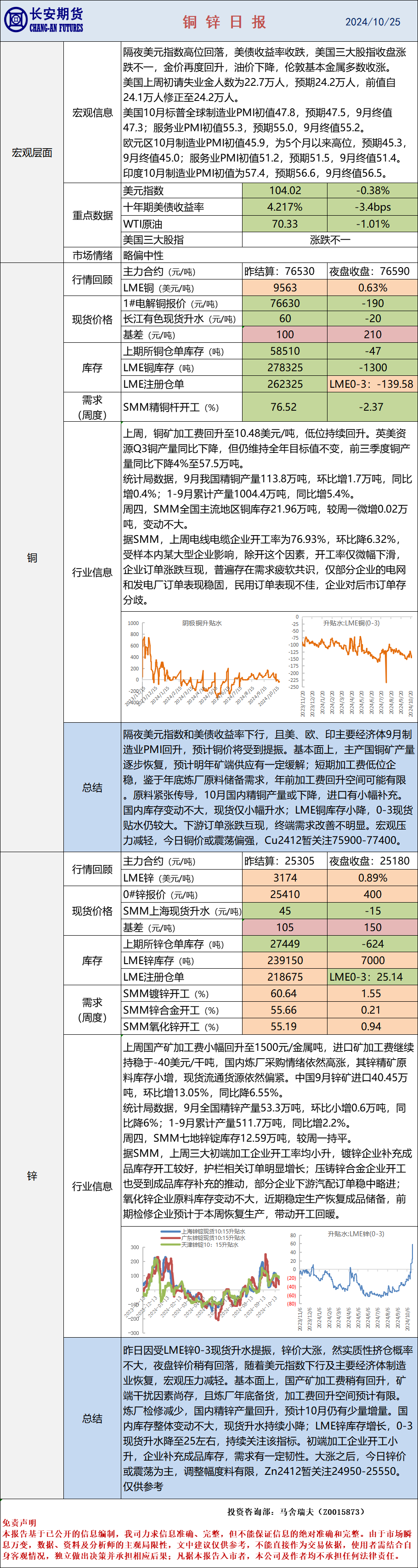Click the 1#电解铜报价 change -190
This screenshot has height=1568, width=418.
[373, 303]
